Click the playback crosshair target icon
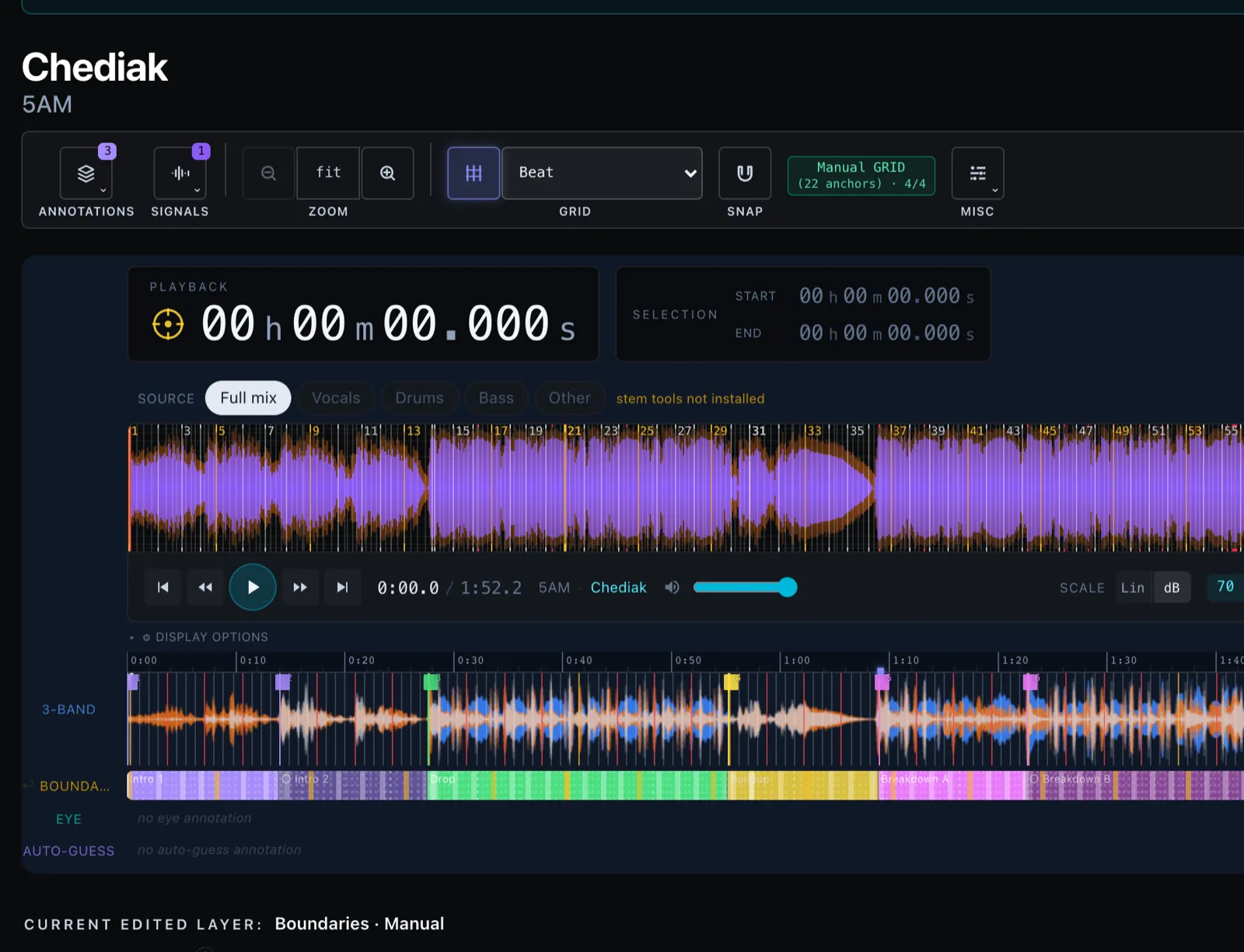This screenshot has height=952, width=1244. click(x=168, y=324)
